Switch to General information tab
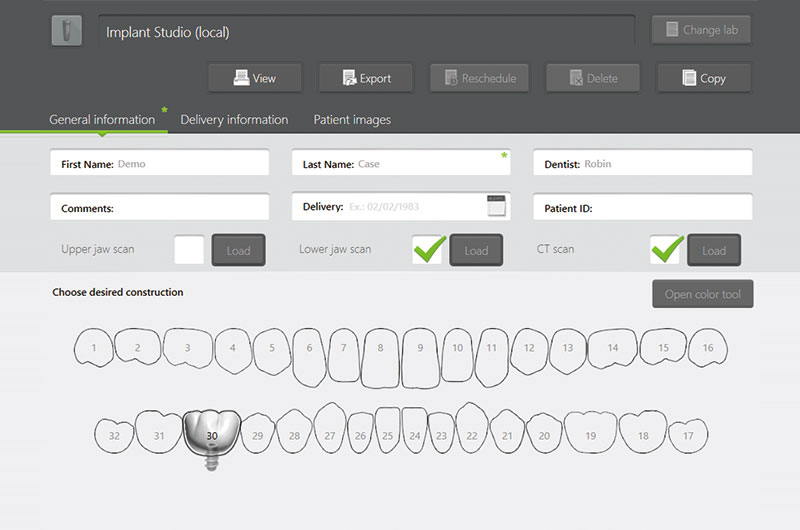The width and height of the screenshot is (800, 530). pyautogui.click(x=102, y=119)
